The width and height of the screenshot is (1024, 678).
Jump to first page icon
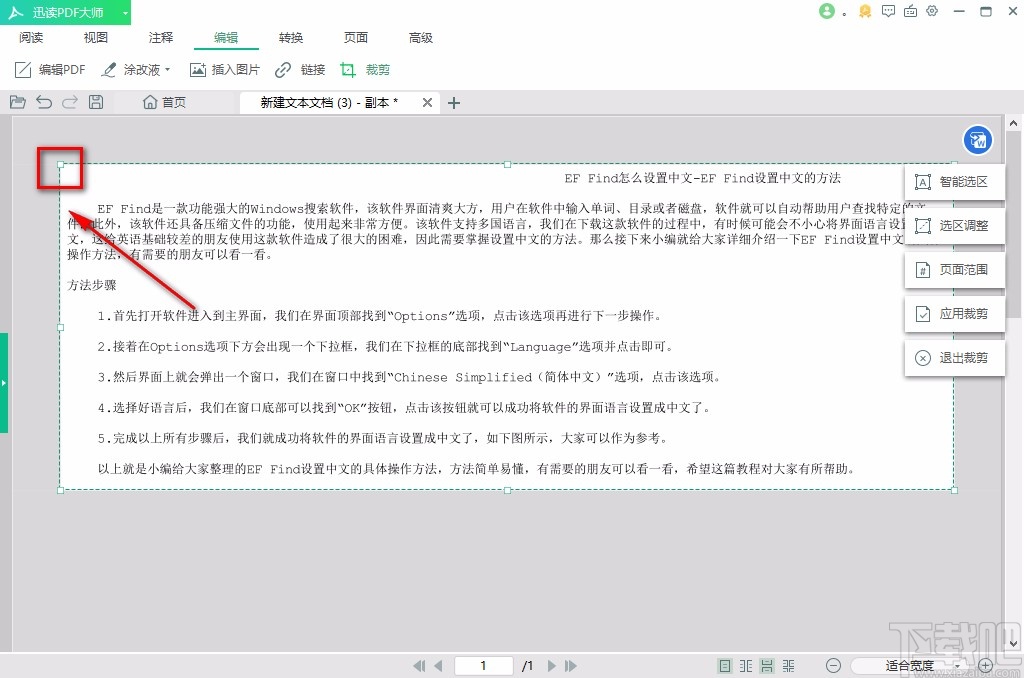pyautogui.click(x=419, y=666)
